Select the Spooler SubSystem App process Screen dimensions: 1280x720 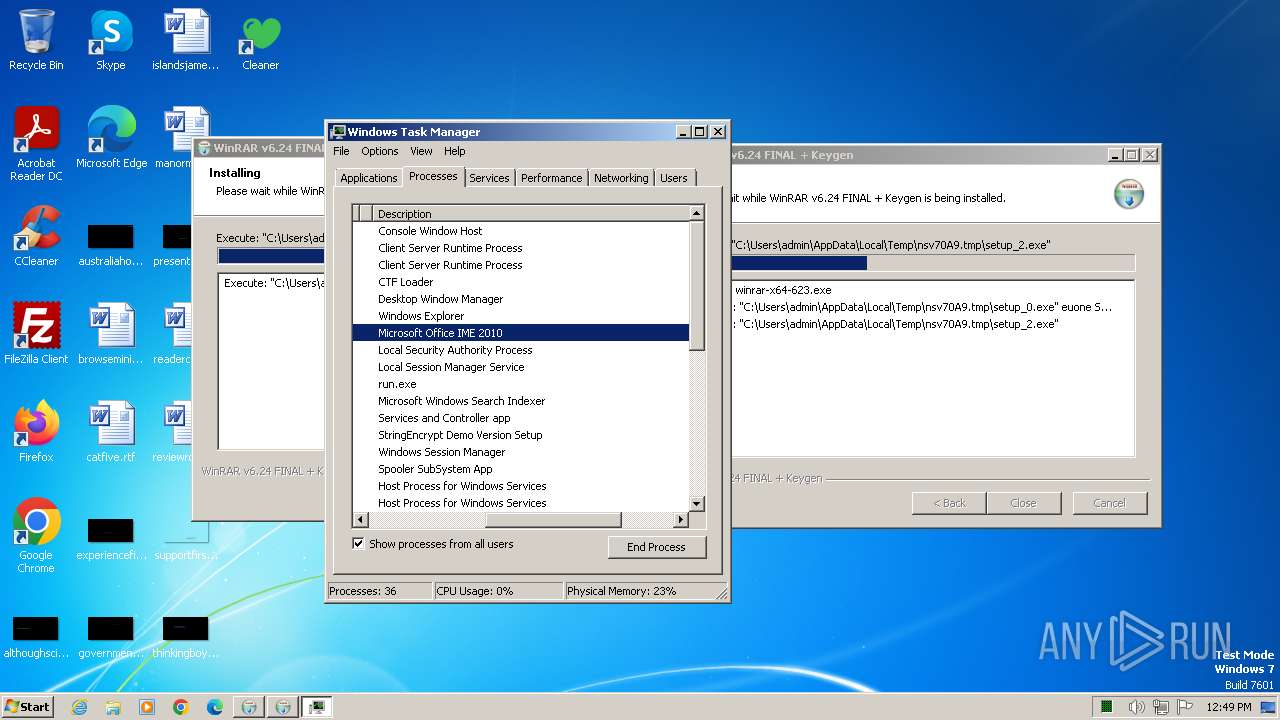pos(521,469)
